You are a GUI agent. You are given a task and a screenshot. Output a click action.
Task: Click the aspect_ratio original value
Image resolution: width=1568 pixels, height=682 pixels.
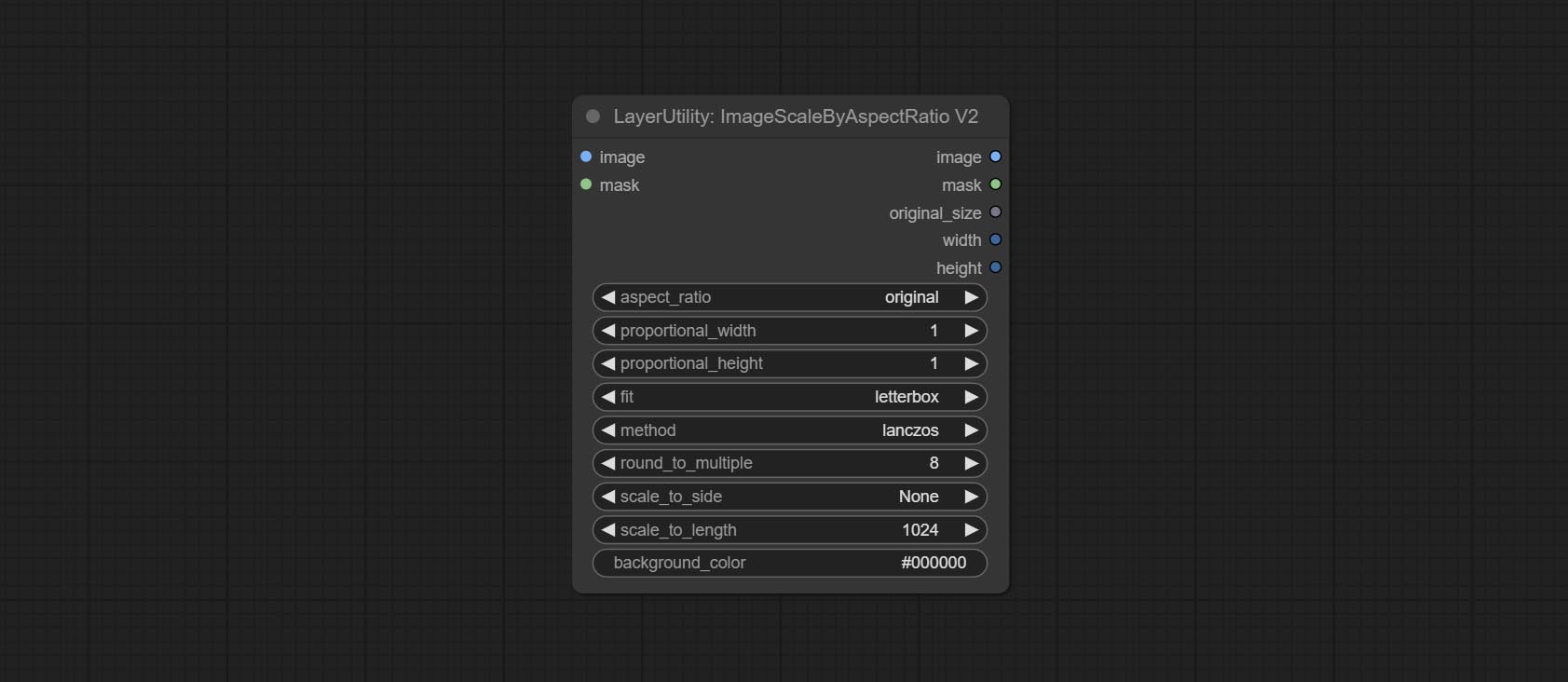point(911,297)
